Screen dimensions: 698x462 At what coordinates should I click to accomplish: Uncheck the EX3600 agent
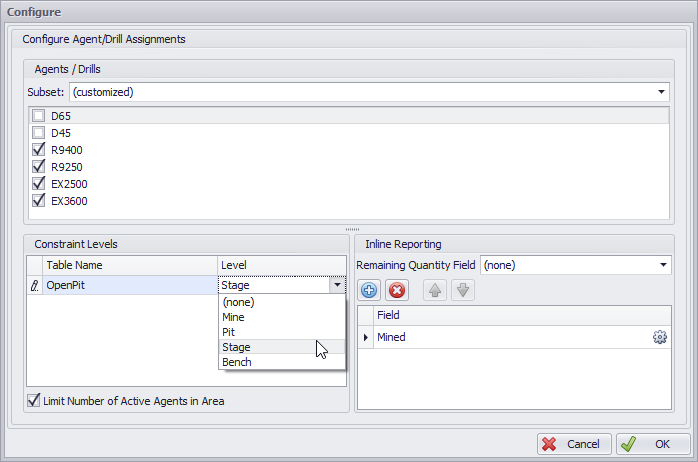pos(38,200)
